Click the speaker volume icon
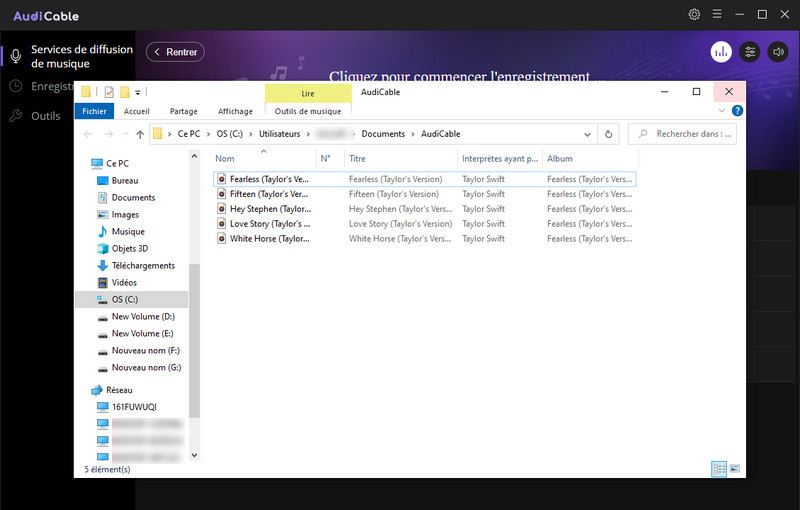 (777, 52)
